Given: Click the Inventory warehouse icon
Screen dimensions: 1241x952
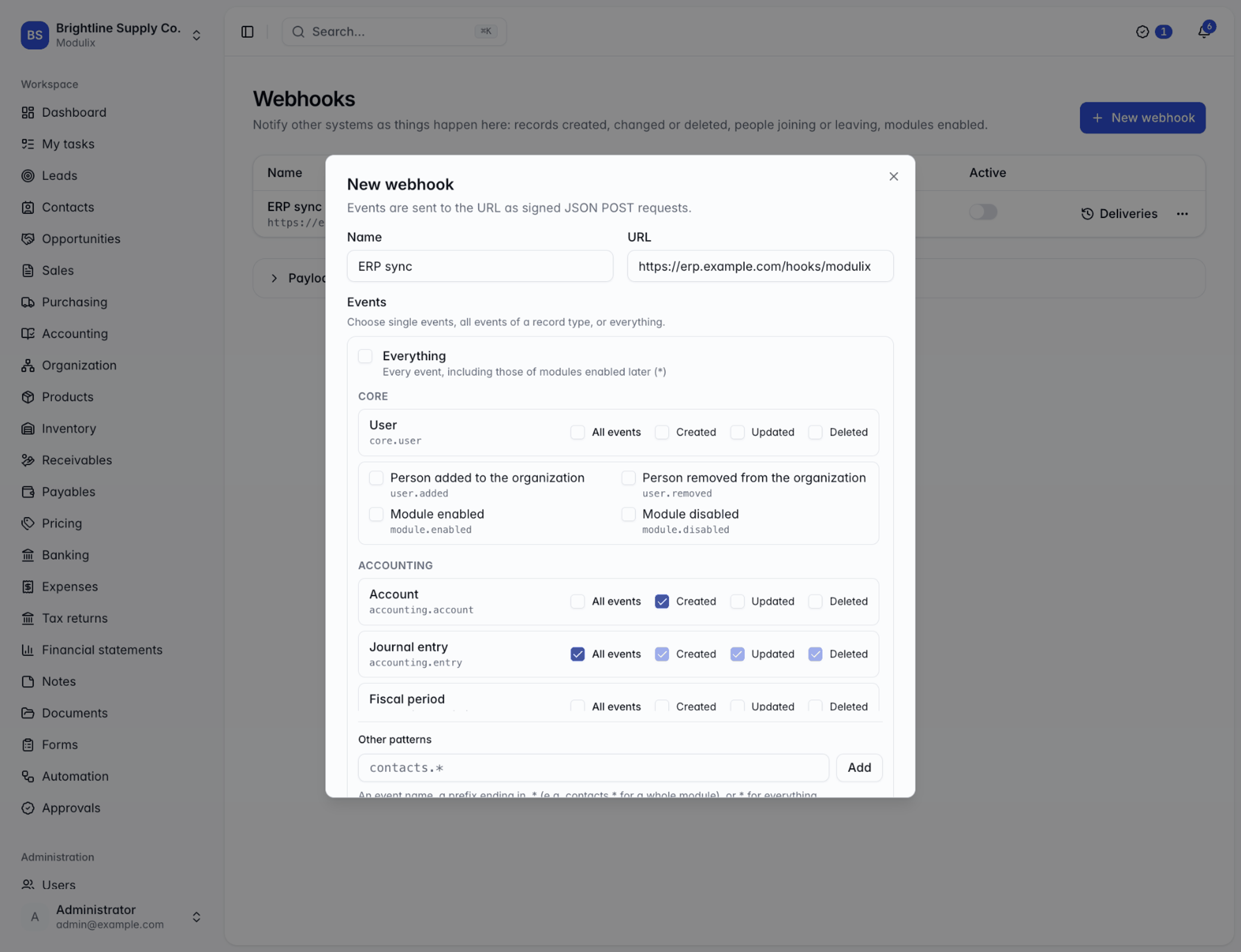Looking at the screenshot, I should 28,428.
